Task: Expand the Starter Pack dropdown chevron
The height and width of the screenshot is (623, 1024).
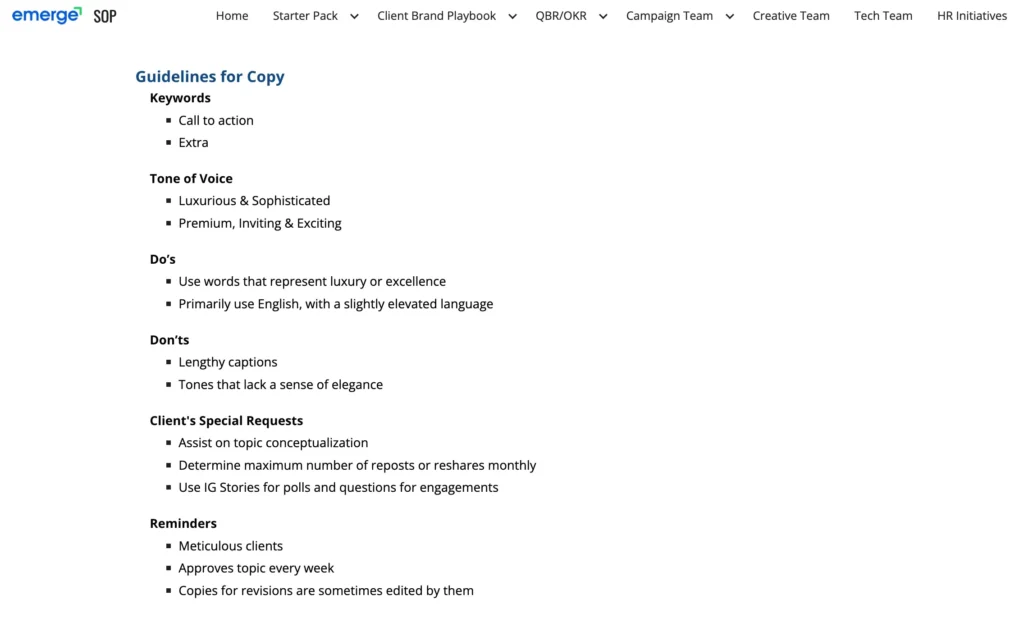Action: coord(354,16)
